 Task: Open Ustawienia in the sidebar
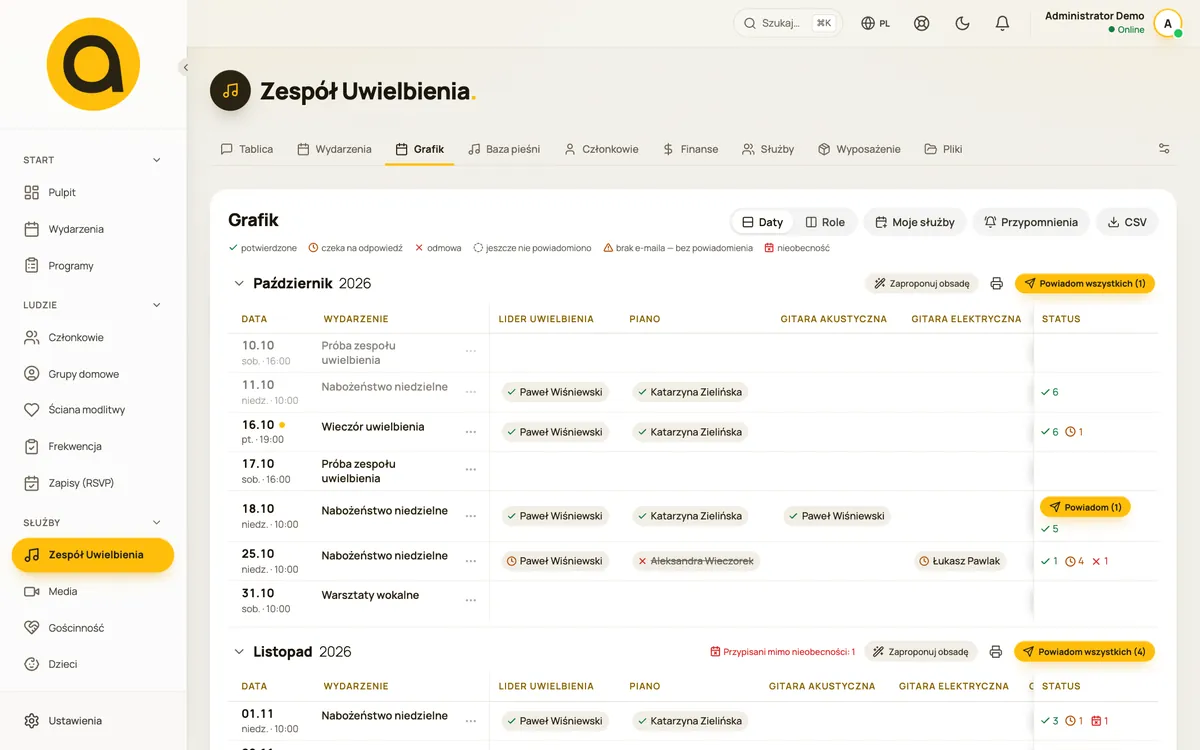click(93, 721)
